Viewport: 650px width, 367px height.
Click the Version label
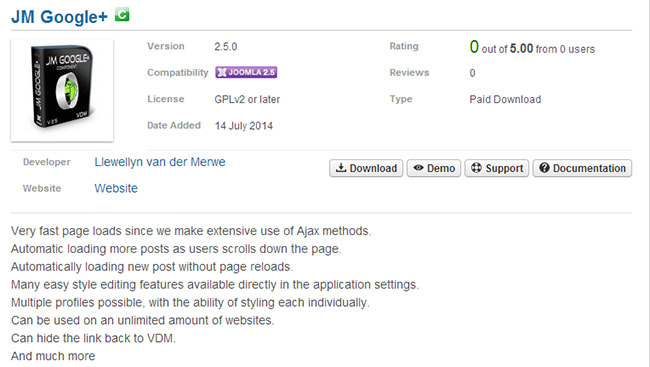coord(166,46)
